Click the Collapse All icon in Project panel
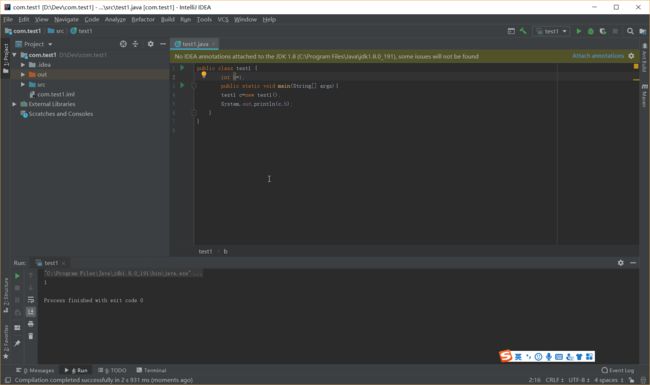Viewport: 650px width, 385px height. [x=135, y=44]
